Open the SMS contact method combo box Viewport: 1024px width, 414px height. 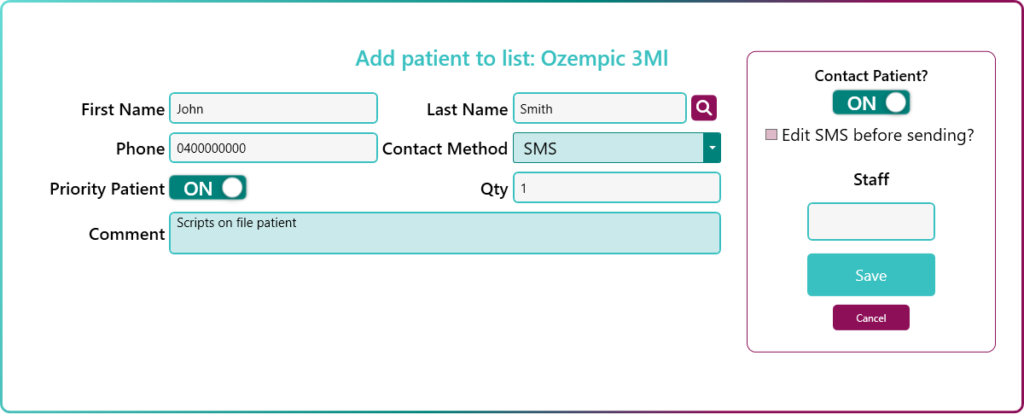[608, 148]
